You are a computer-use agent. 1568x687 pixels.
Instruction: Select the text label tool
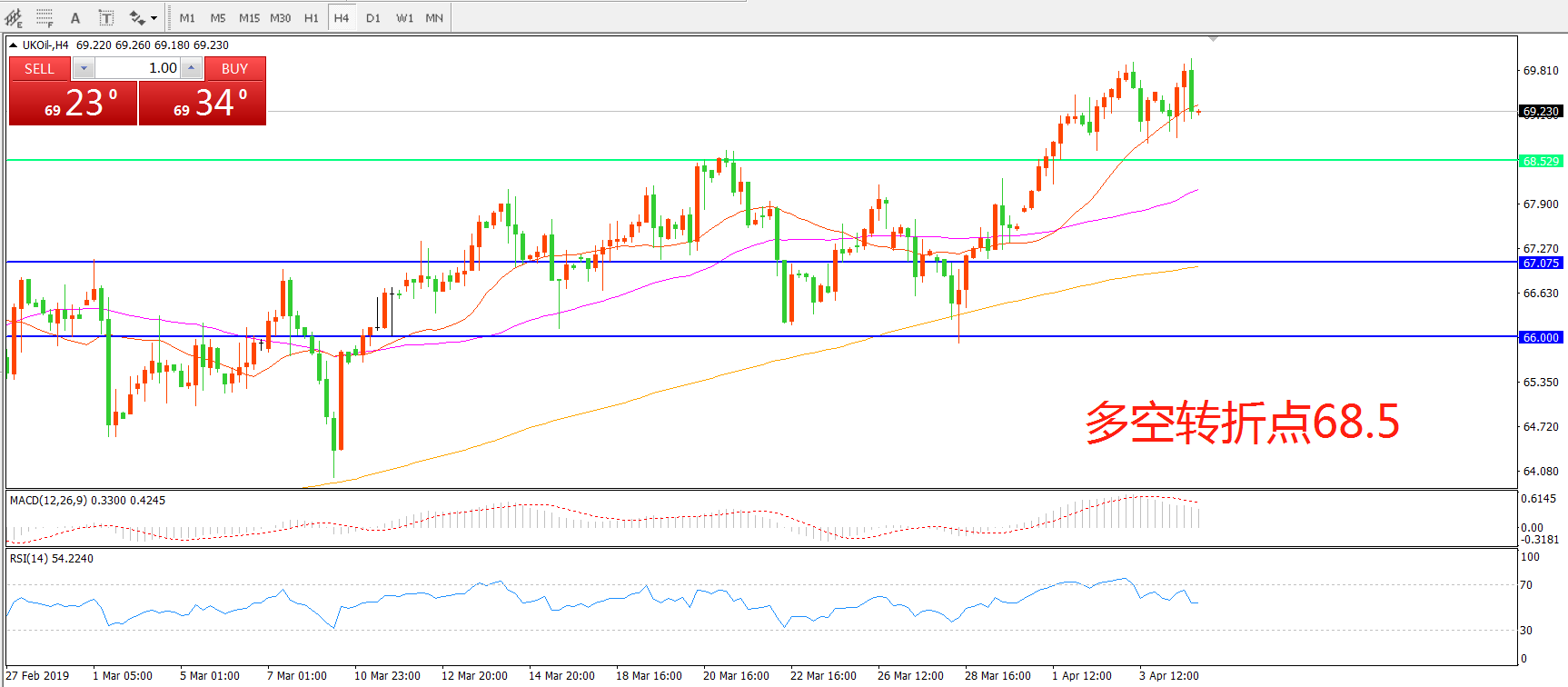click(106, 17)
